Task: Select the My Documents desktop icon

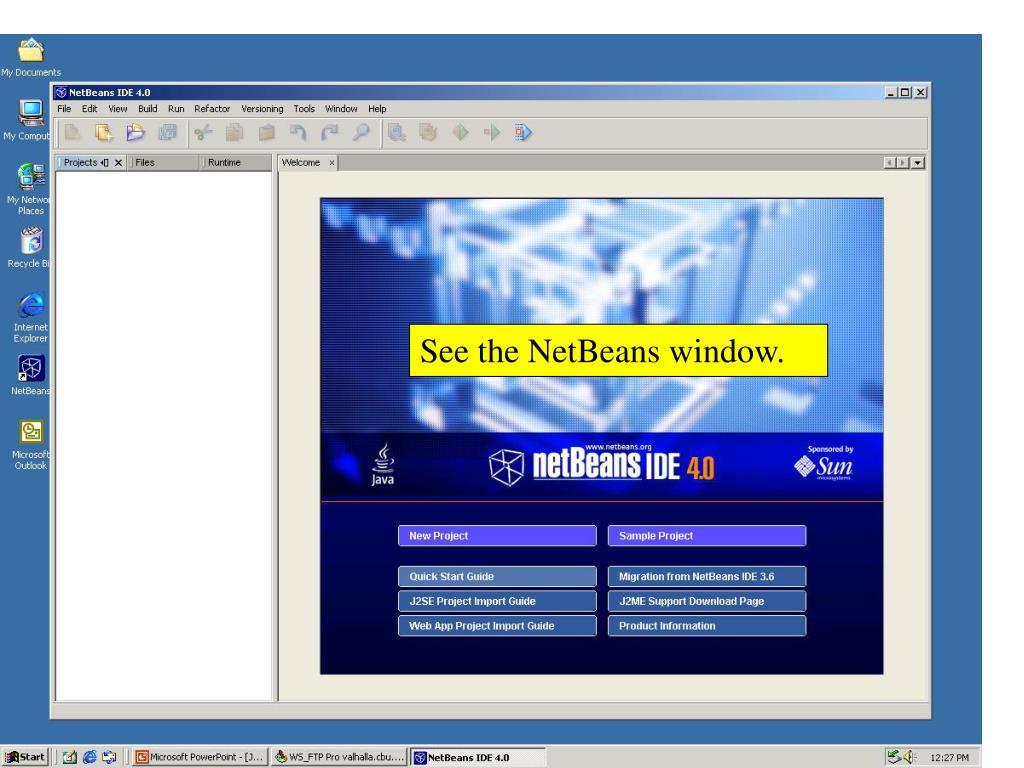Action: [x=31, y=57]
